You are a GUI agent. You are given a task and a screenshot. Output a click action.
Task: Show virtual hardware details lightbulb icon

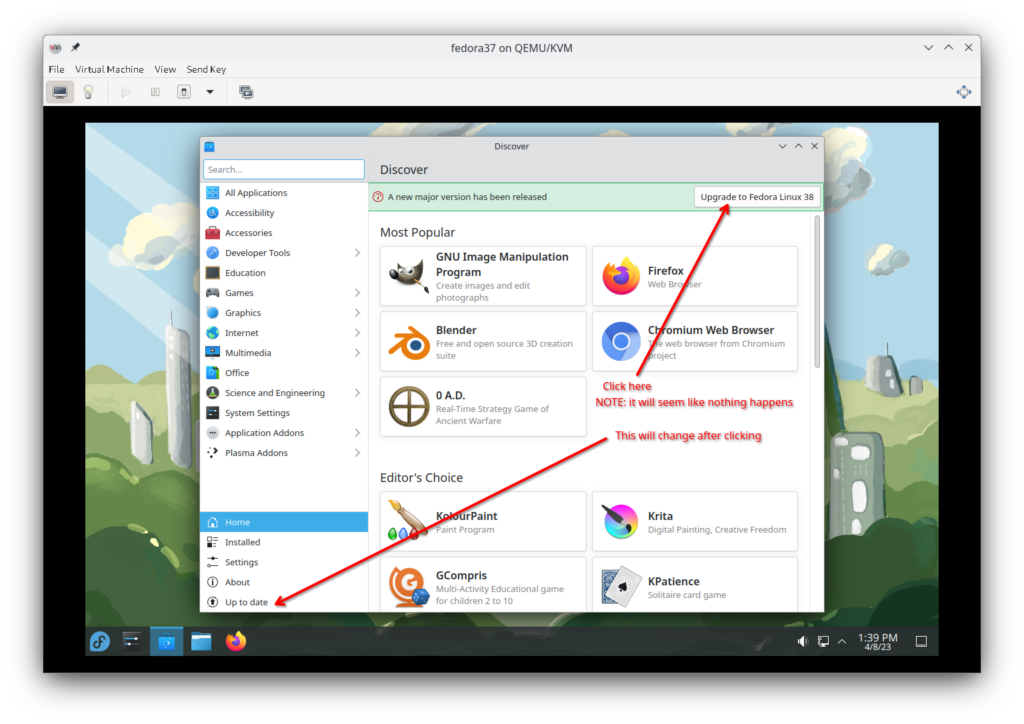pos(89,92)
